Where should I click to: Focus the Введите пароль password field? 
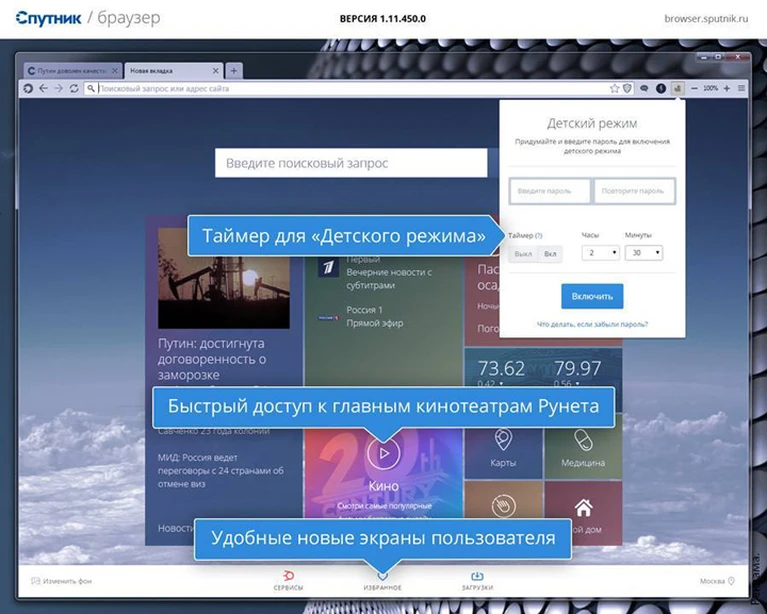tap(550, 191)
